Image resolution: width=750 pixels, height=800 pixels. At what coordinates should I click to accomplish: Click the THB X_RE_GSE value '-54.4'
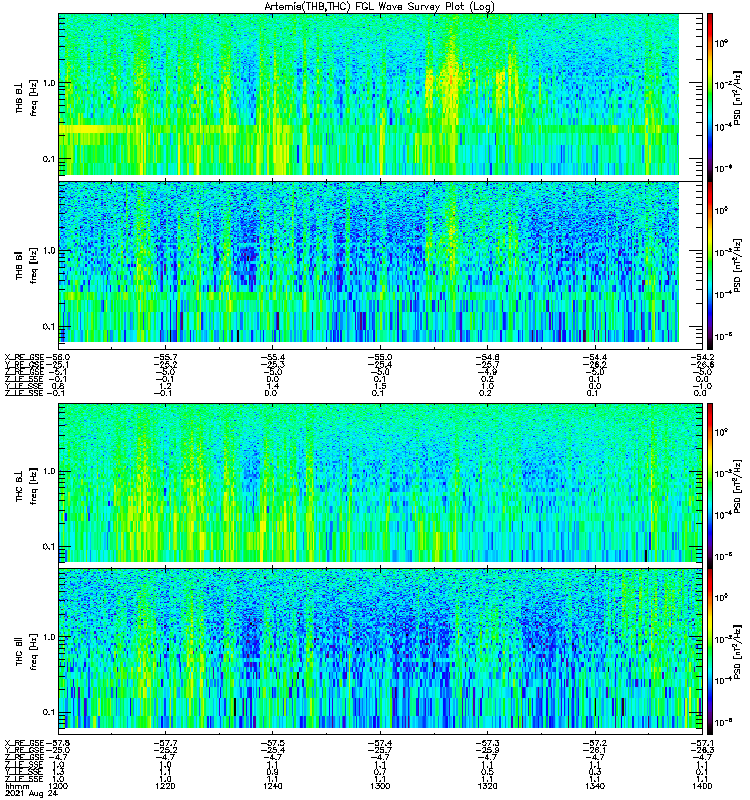pyautogui.click(x=594, y=357)
